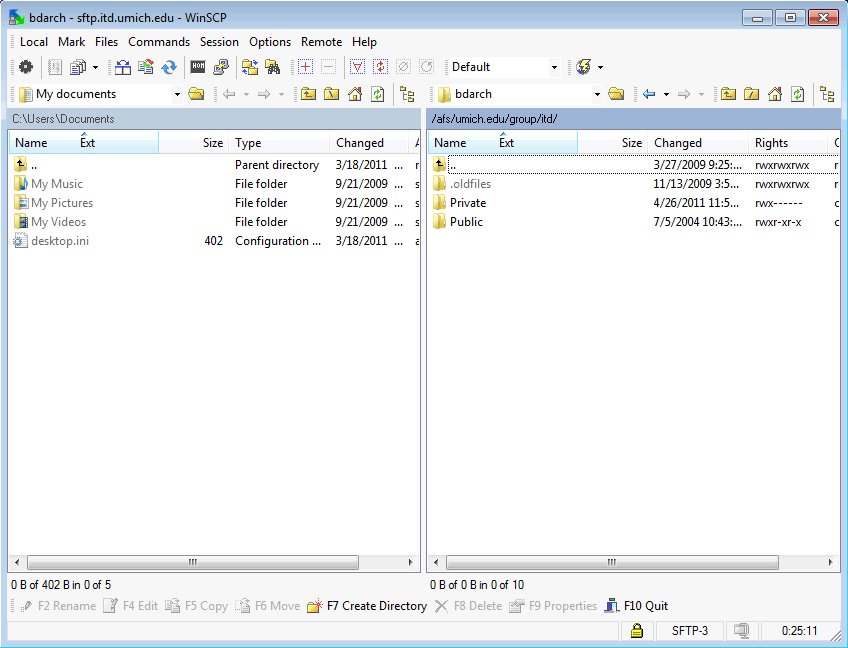Viewport: 848px width, 648px height.
Task: Click the Compare Directories toolbar icon
Action: [x=123, y=67]
